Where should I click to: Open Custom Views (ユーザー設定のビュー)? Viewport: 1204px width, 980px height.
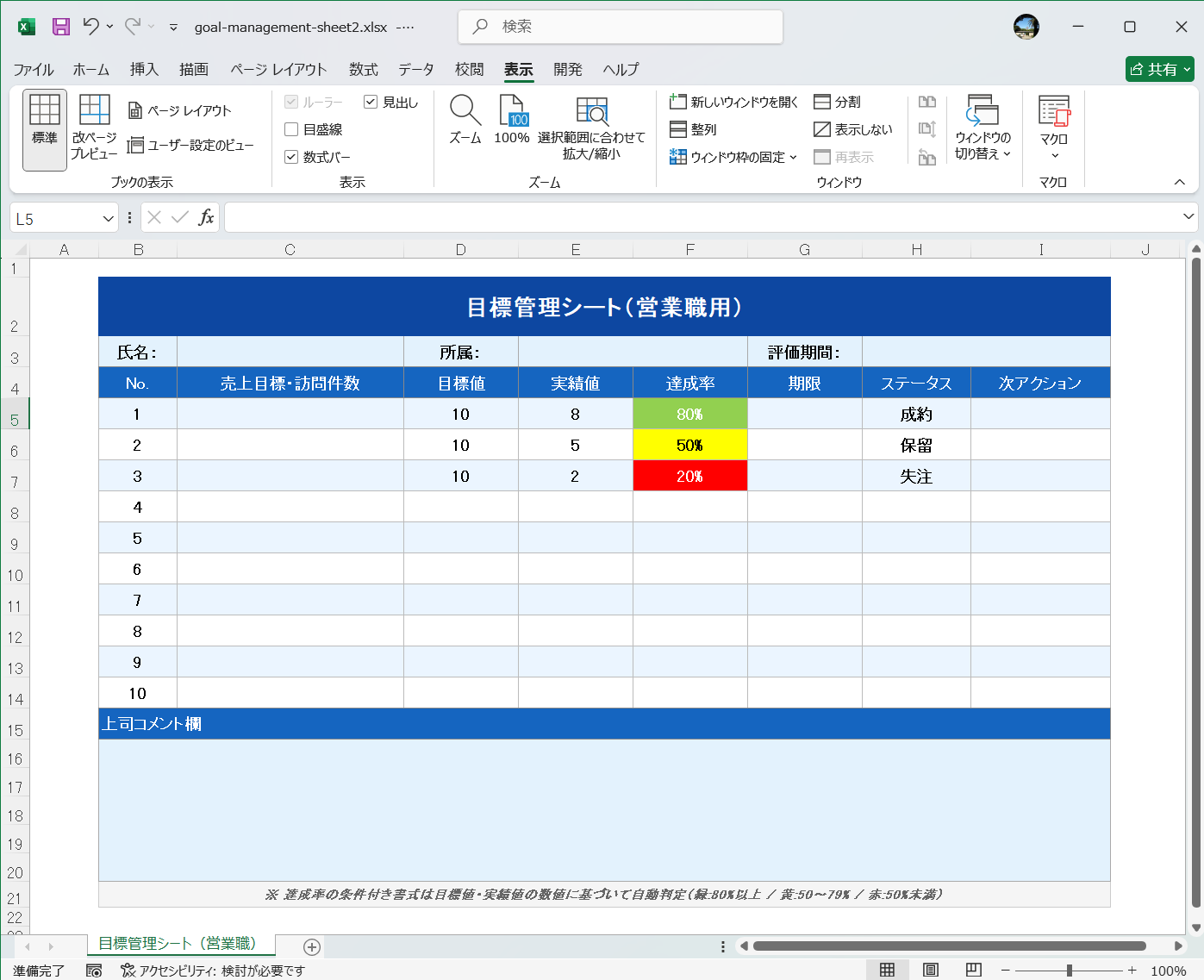click(190, 145)
